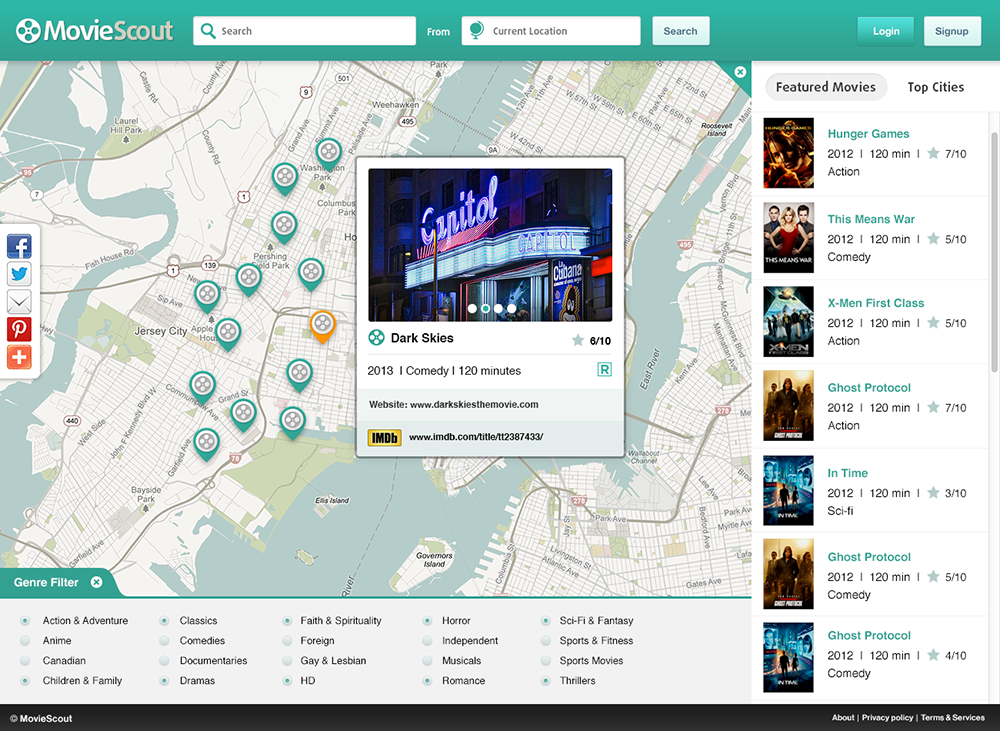1000x731 pixels.
Task: Open the Current Location field
Action: [x=550, y=31]
